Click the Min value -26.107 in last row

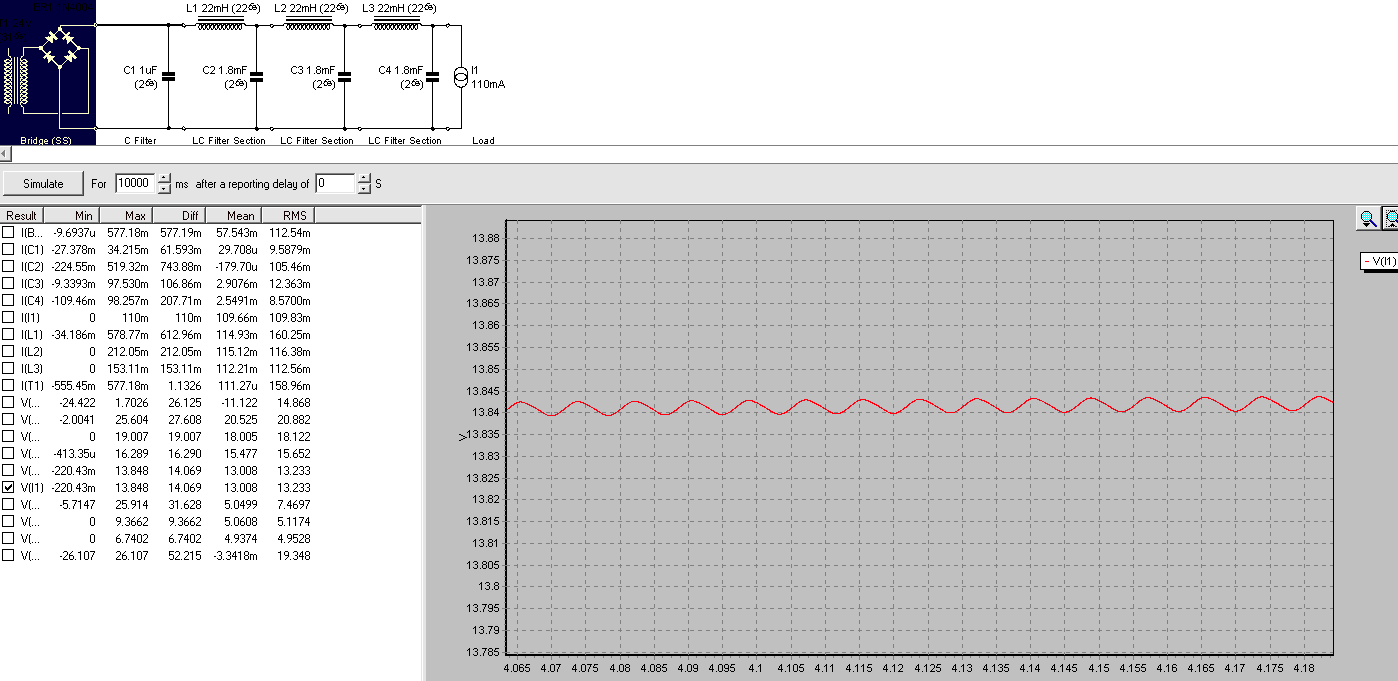click(76, 555)
